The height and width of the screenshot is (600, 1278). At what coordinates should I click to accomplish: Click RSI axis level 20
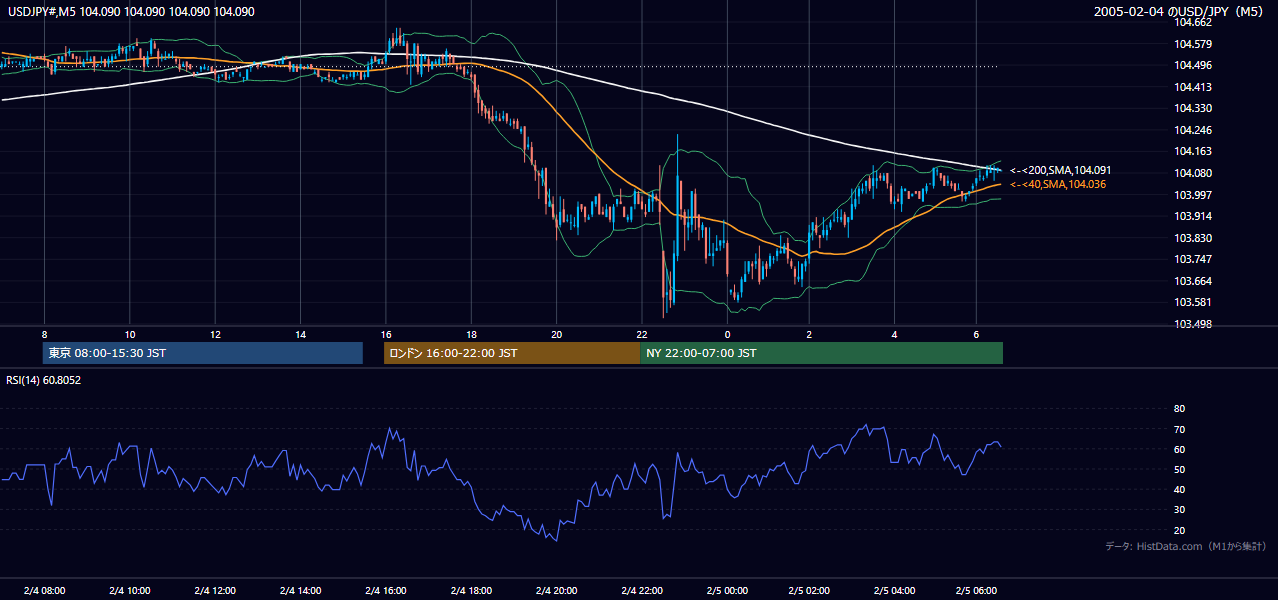[1179, 530]
